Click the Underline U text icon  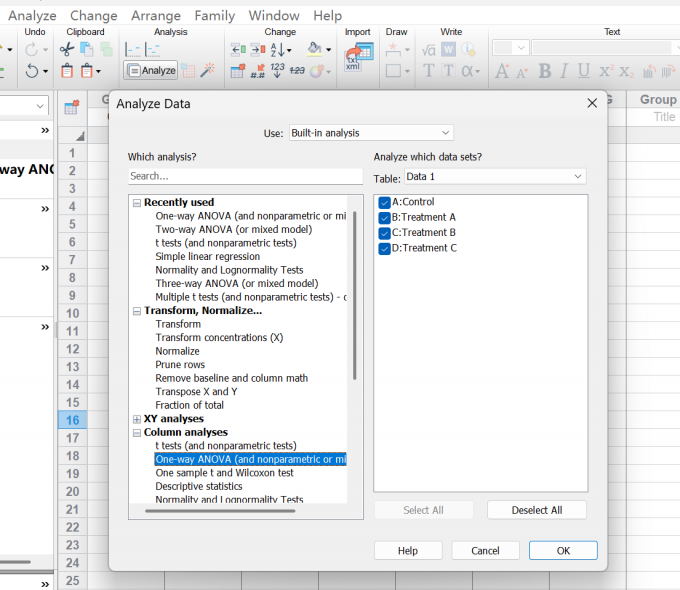coord(584,71)
